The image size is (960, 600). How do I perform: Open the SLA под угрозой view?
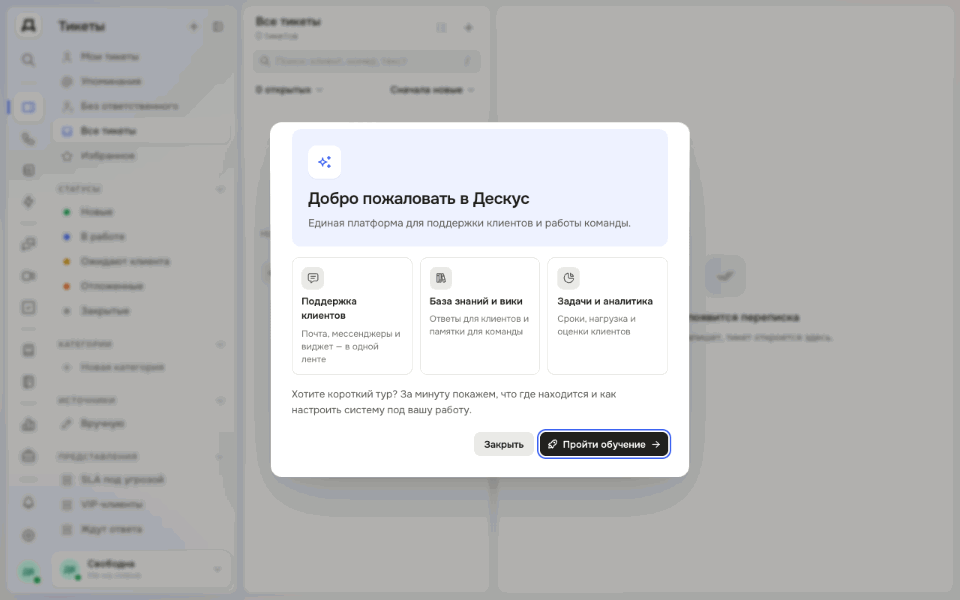pyautogui.click(x=141, y=479)
